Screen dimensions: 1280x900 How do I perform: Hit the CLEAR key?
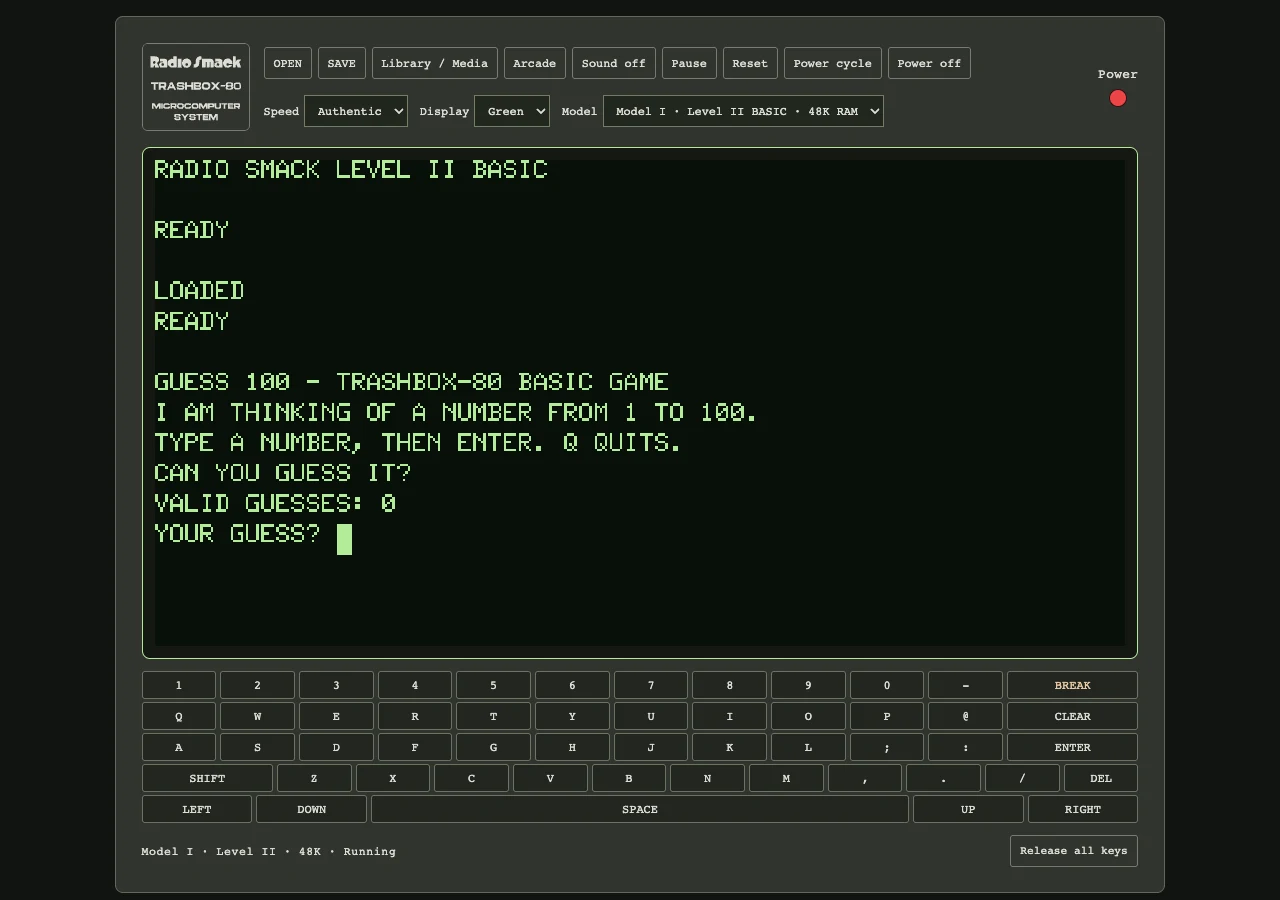click(1072, 716)
